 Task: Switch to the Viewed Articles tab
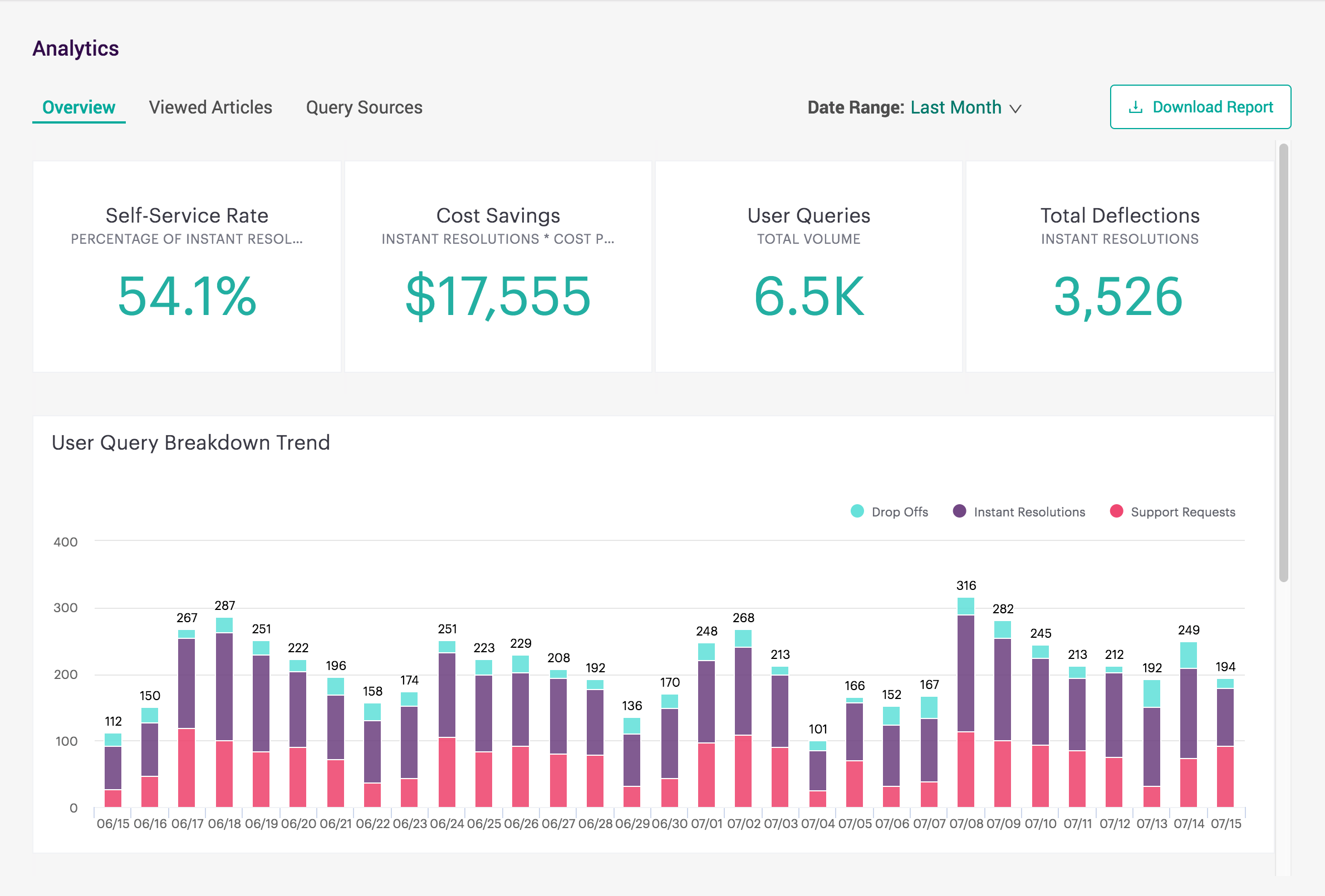pyautogui.click(x=210, y=107)
